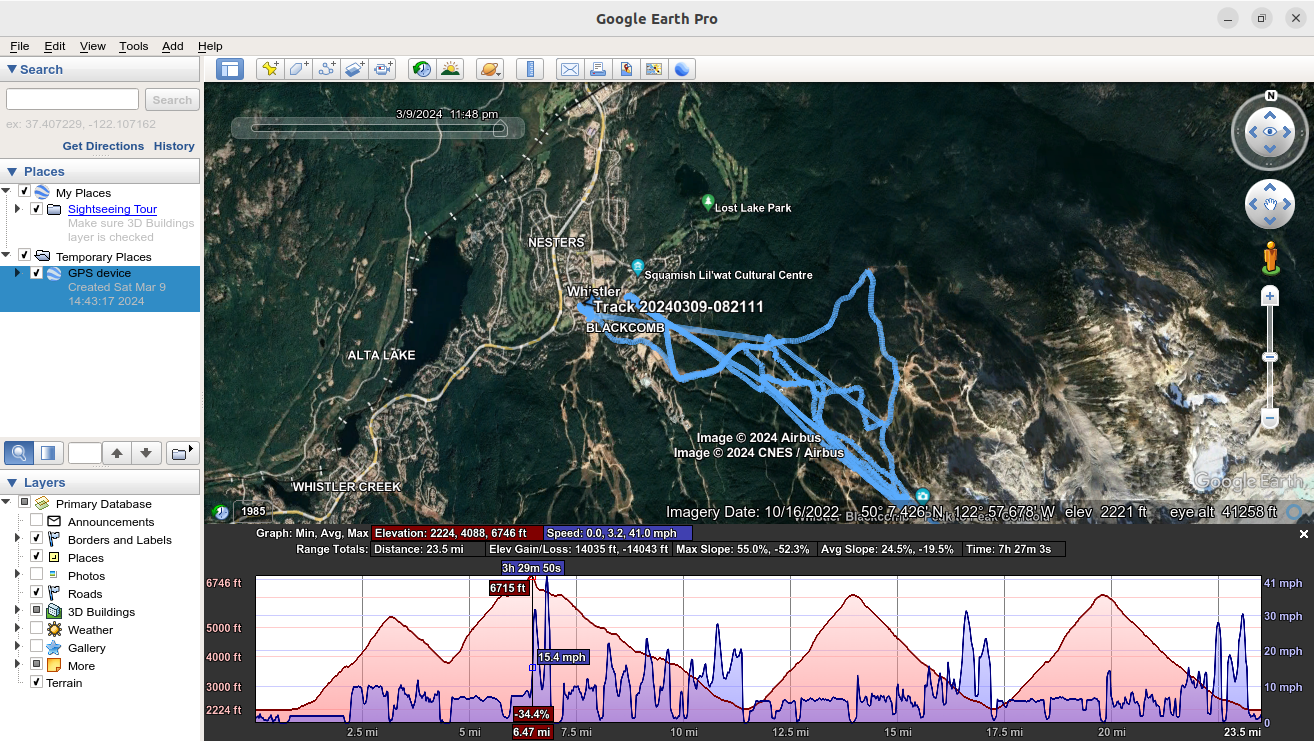
Task: Click the Save Image toolbar icon
Action: (626, 69)
